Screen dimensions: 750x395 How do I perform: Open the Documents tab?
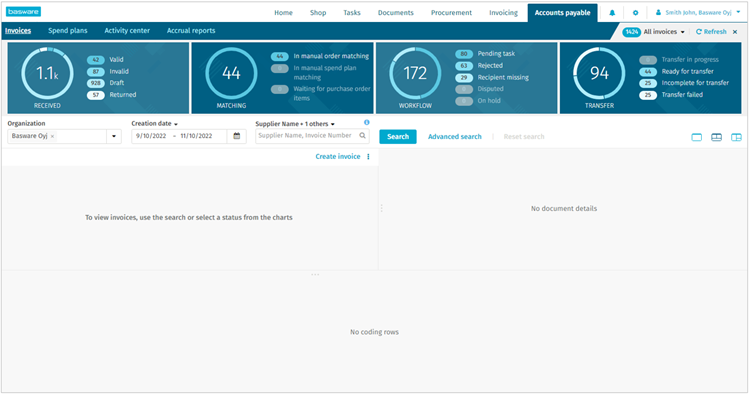point(396,13)
